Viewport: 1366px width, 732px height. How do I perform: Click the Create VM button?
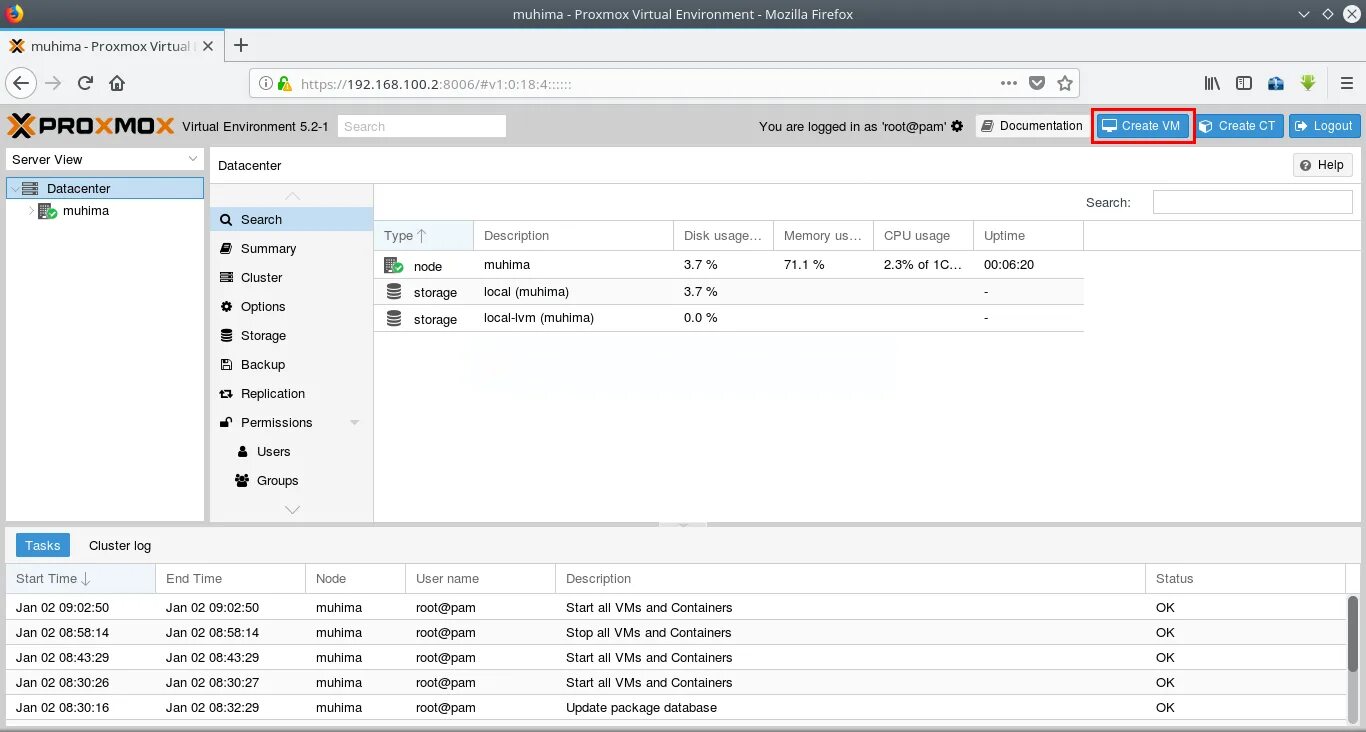coord(1142,126)
